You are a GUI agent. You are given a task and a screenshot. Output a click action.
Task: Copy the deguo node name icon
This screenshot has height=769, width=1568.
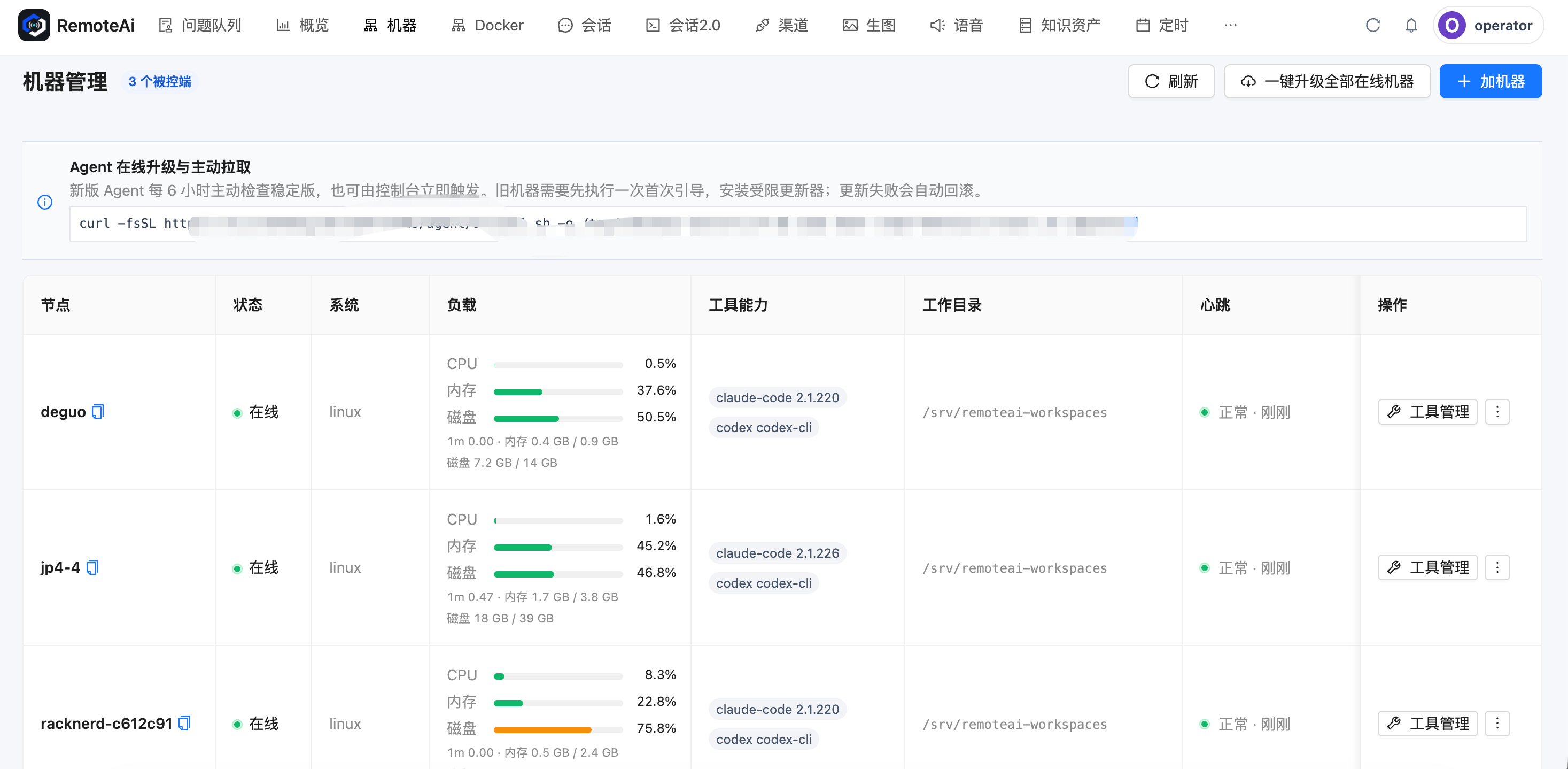click(98, 412)
